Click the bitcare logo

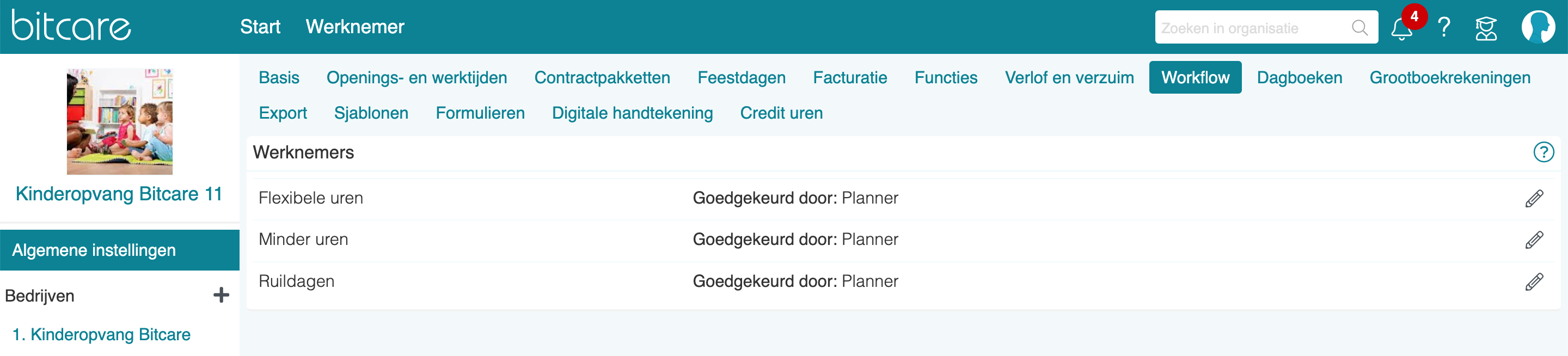pyautogui.click(x=71, y=26)
